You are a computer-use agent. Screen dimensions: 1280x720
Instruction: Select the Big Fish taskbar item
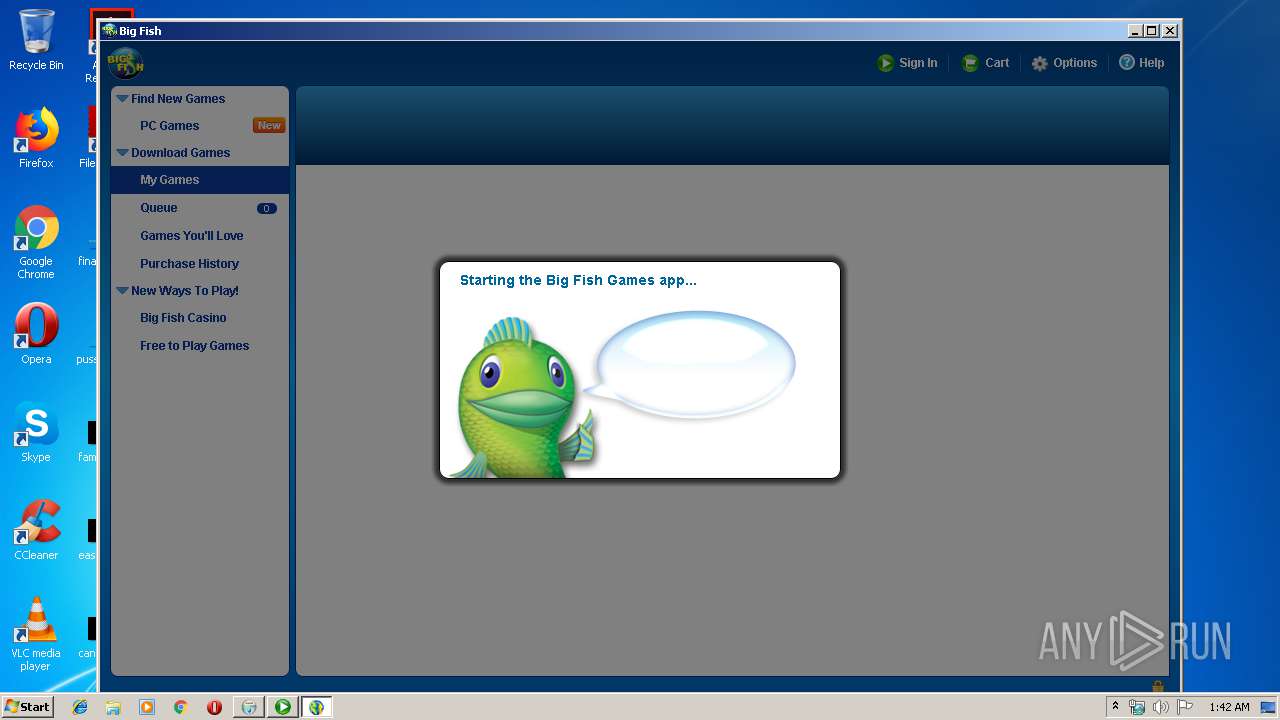[317, 707]
